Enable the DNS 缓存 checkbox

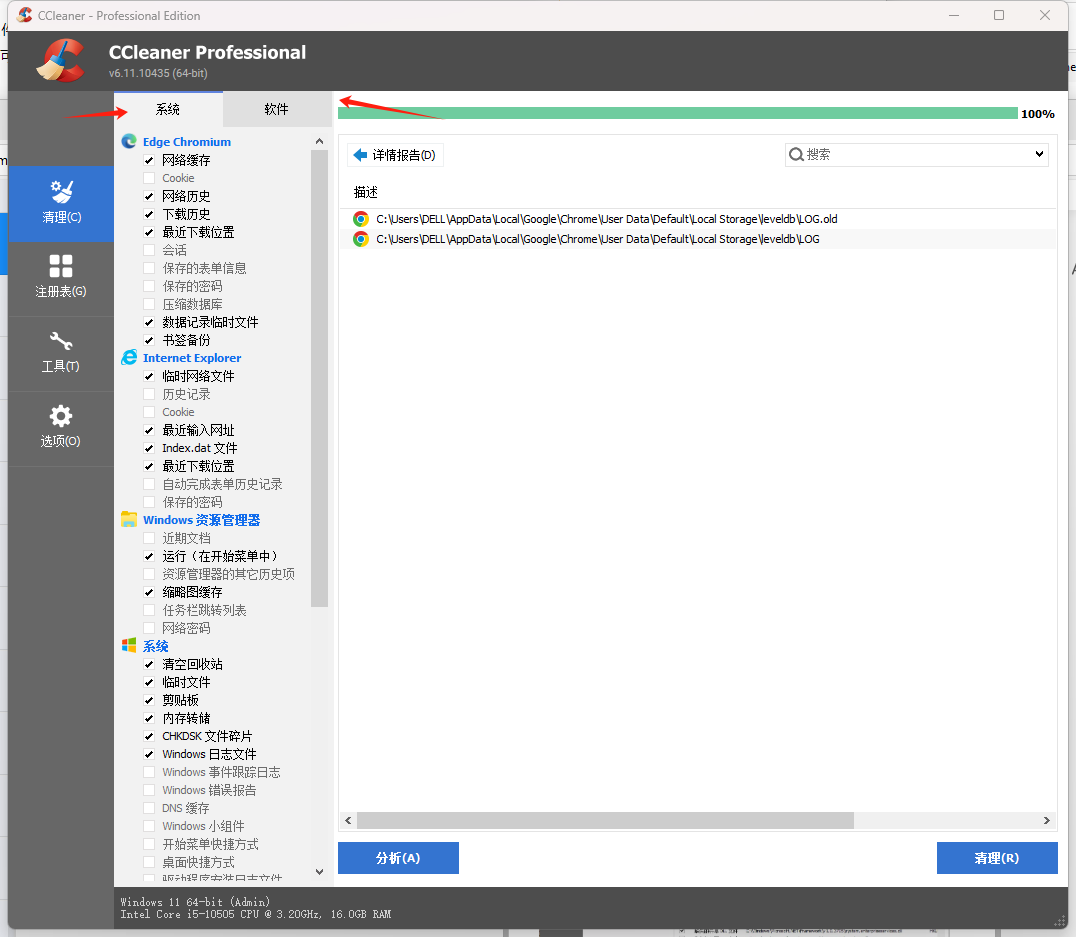[x=149, y=808]
